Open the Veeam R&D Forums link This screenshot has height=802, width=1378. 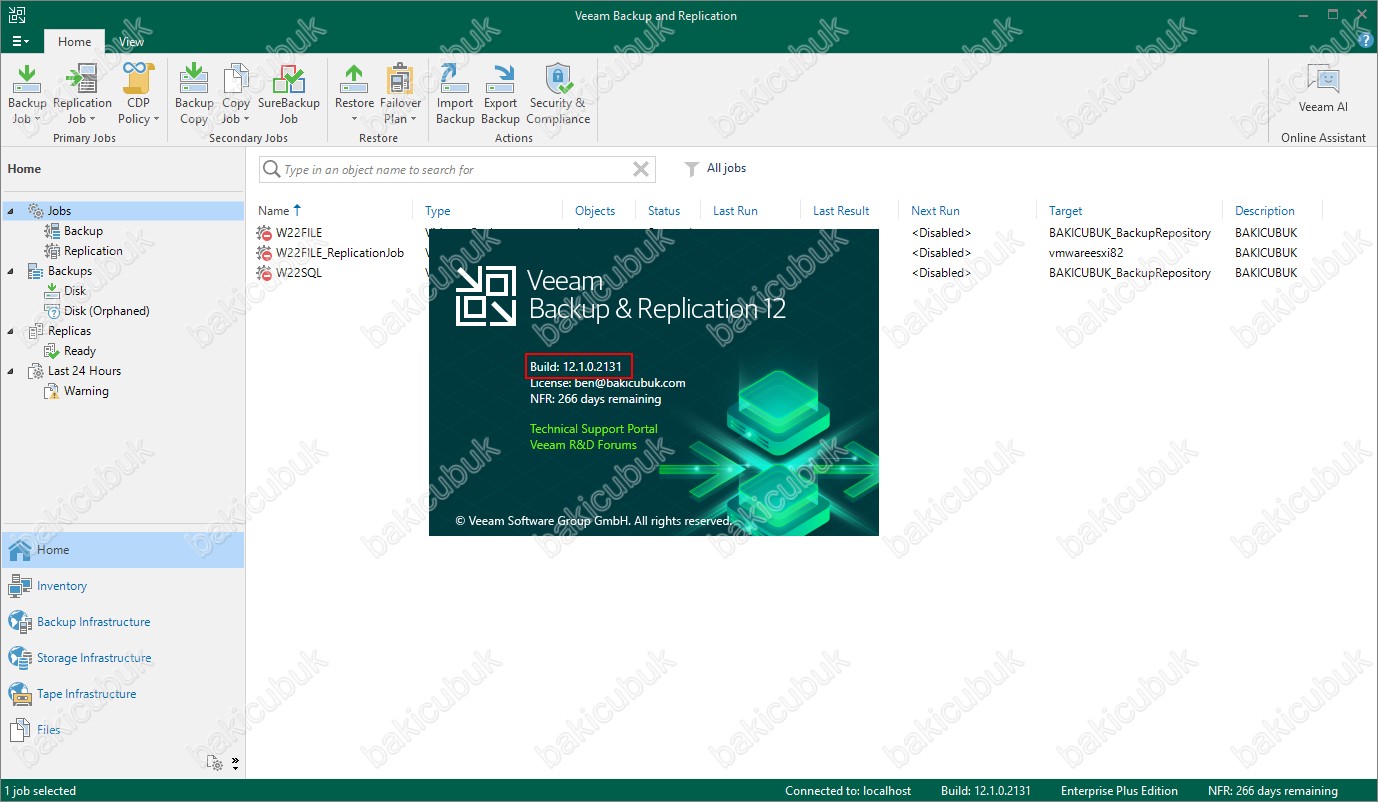click(x=583, y=445)
